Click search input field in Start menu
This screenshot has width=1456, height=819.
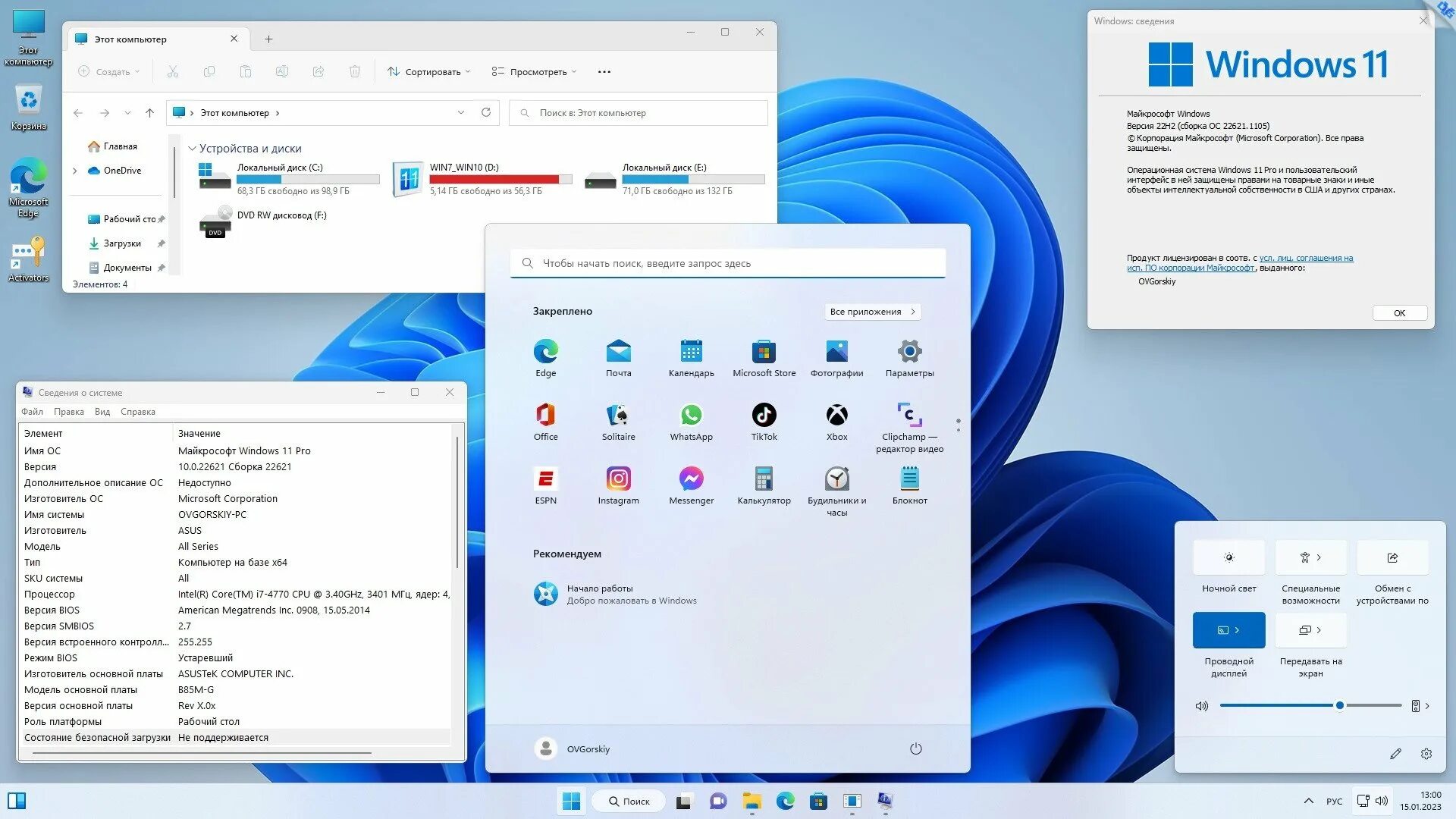coord(728,262)
